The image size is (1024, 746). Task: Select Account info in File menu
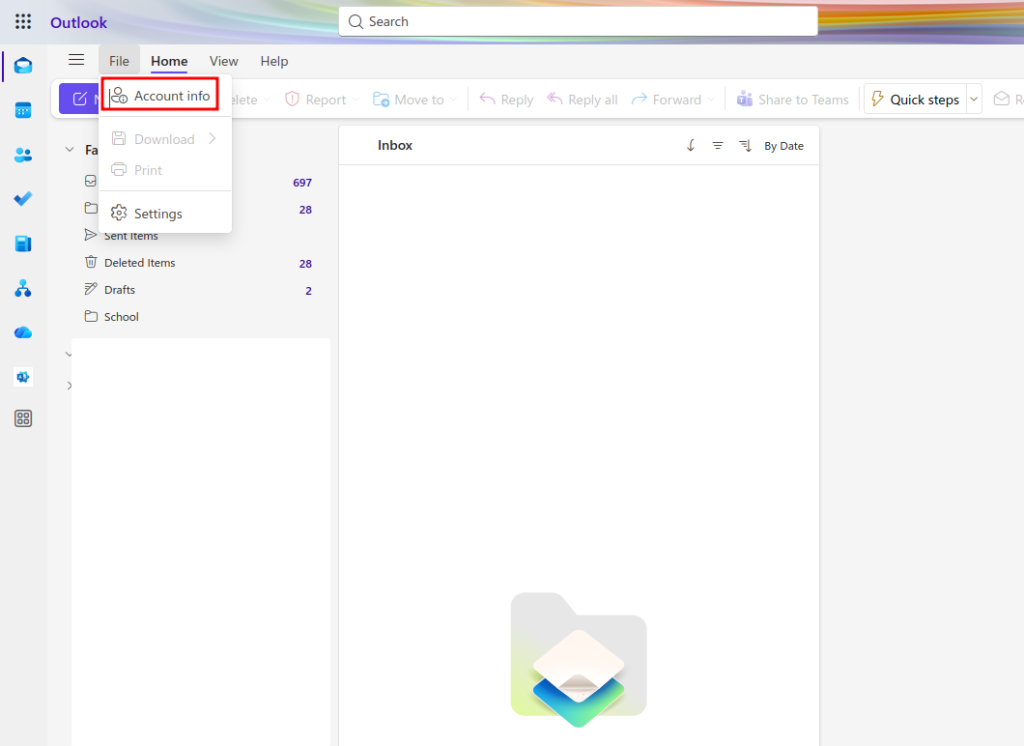pos(161,96)
